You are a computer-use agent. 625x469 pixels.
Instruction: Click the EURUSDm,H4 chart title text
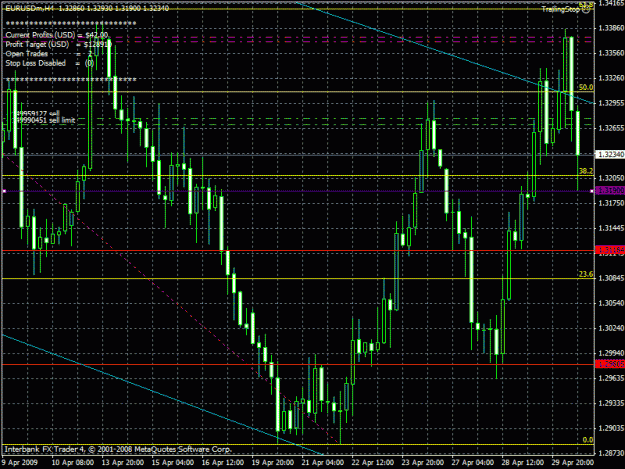[30, 8]
